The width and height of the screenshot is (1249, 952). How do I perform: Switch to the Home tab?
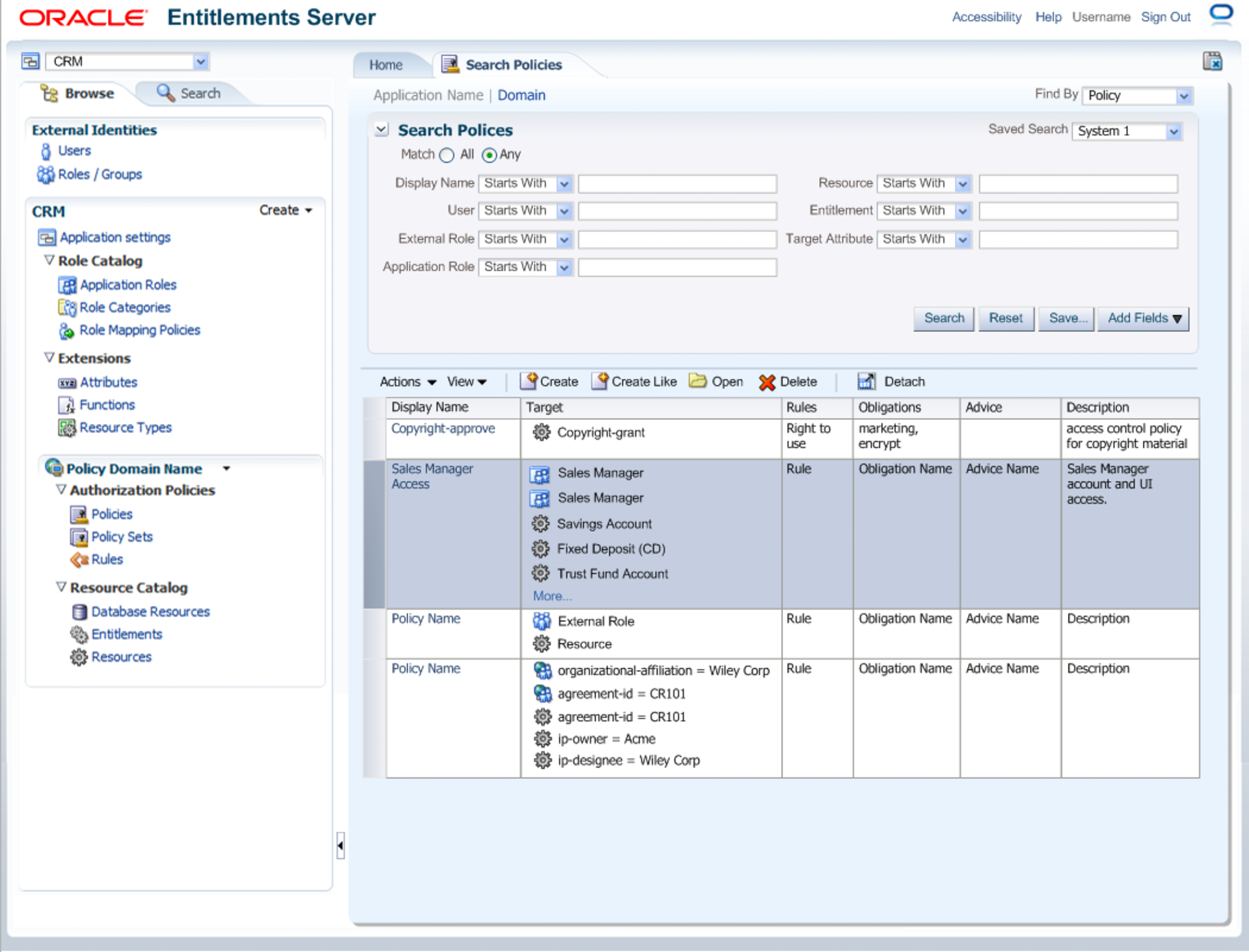pos(386,65)
